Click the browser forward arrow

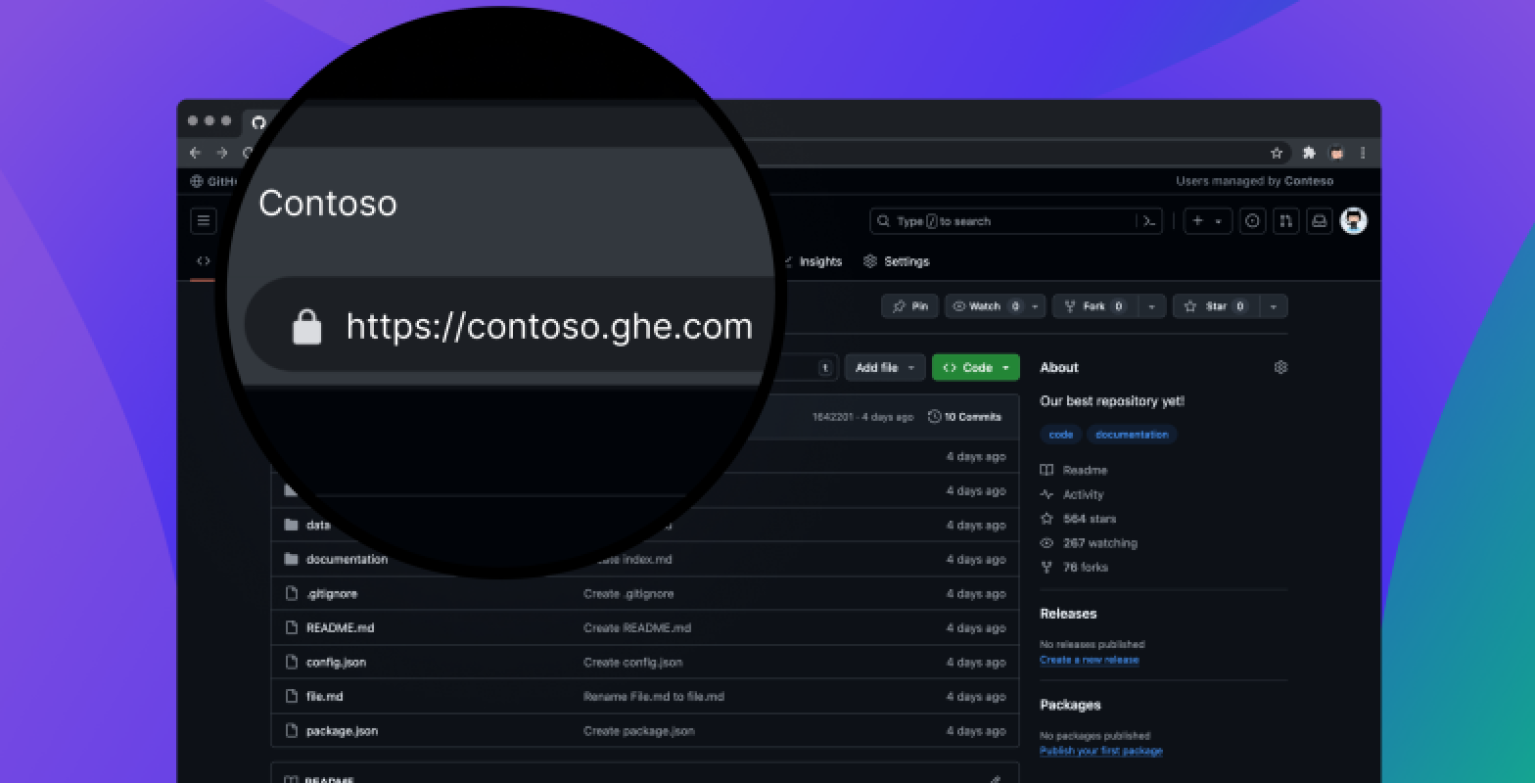[x=222, y=153]
